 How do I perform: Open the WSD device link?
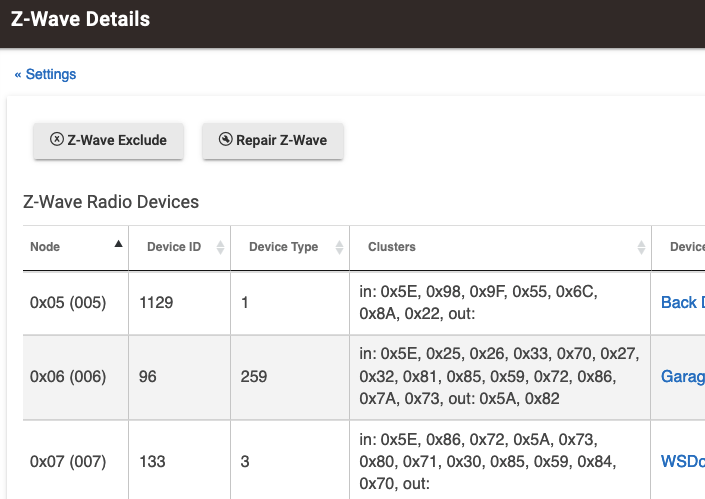(683, 461)
